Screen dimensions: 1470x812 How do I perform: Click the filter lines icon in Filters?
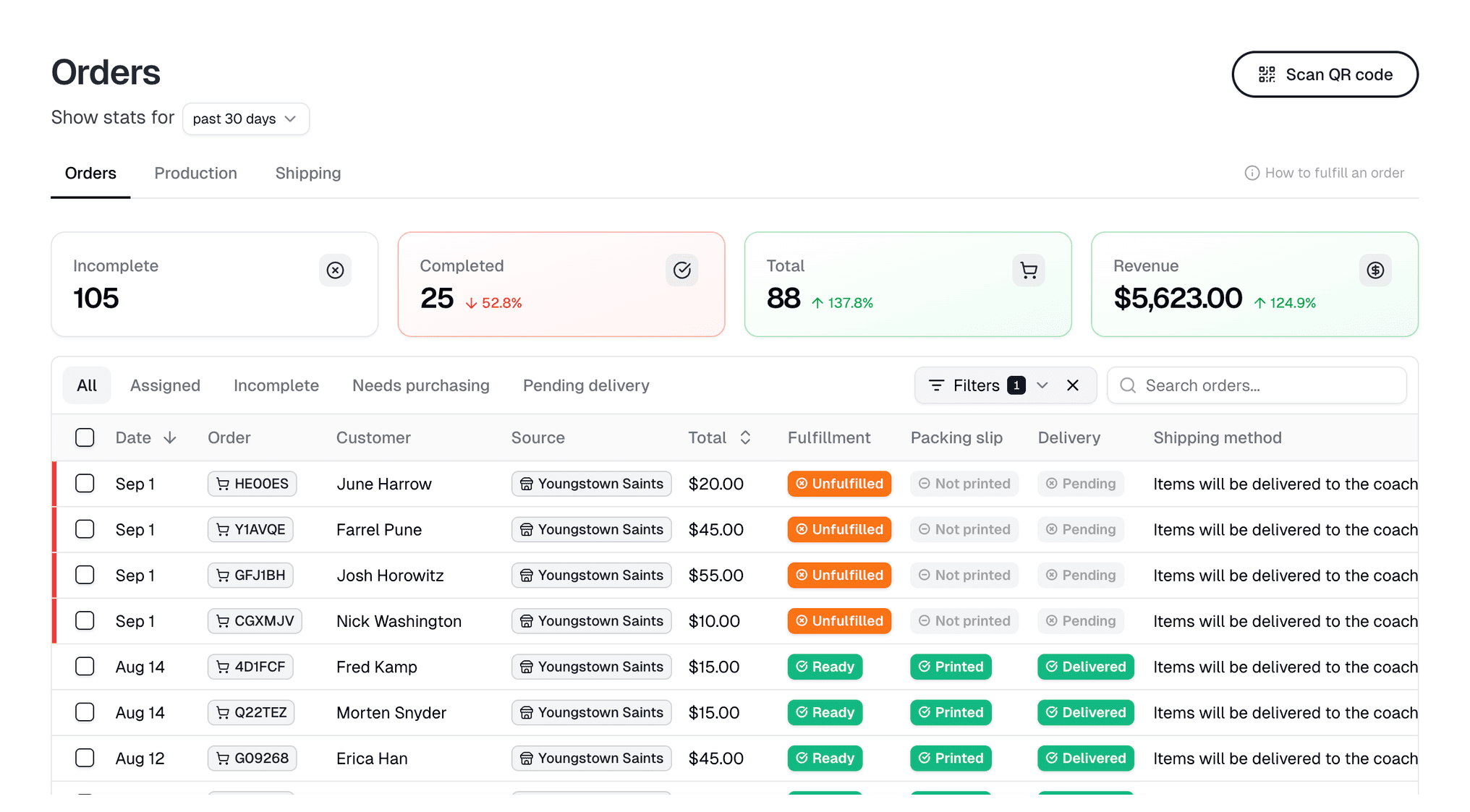click(x=936, y=385)
